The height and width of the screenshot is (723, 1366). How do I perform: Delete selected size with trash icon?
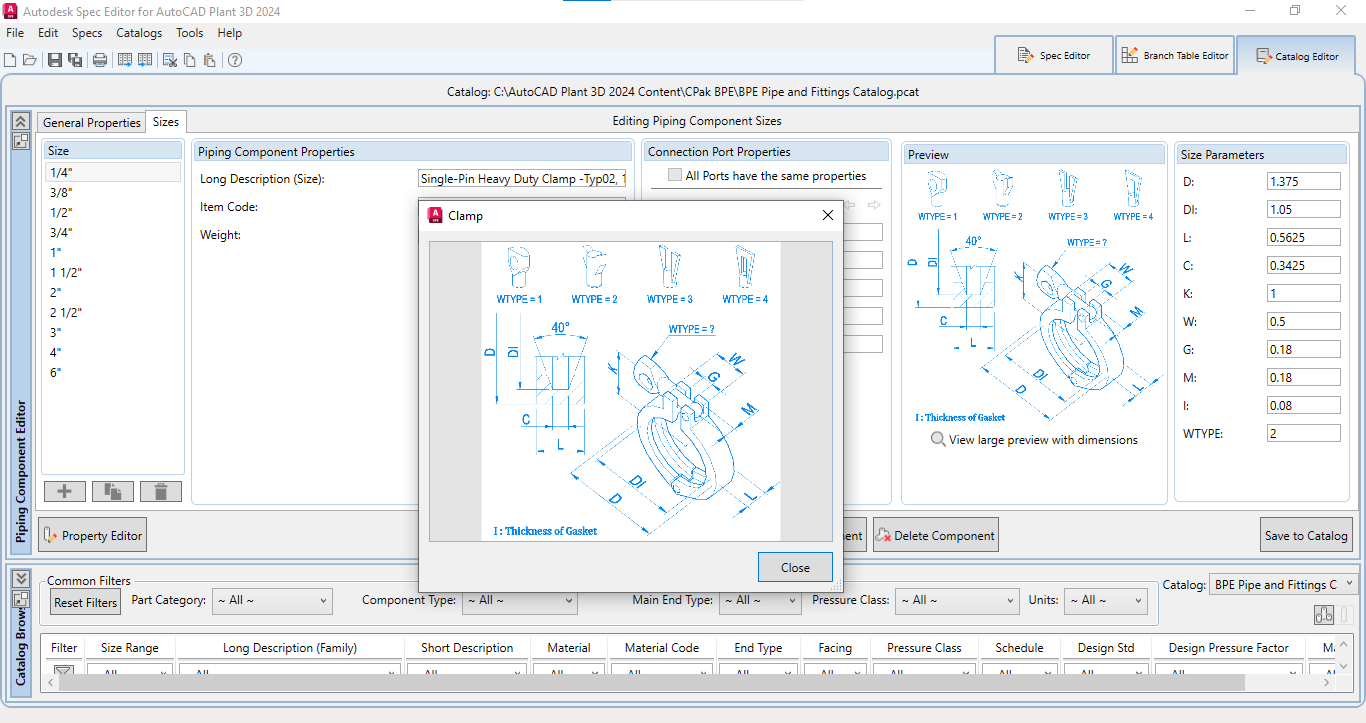pos(161,491)
